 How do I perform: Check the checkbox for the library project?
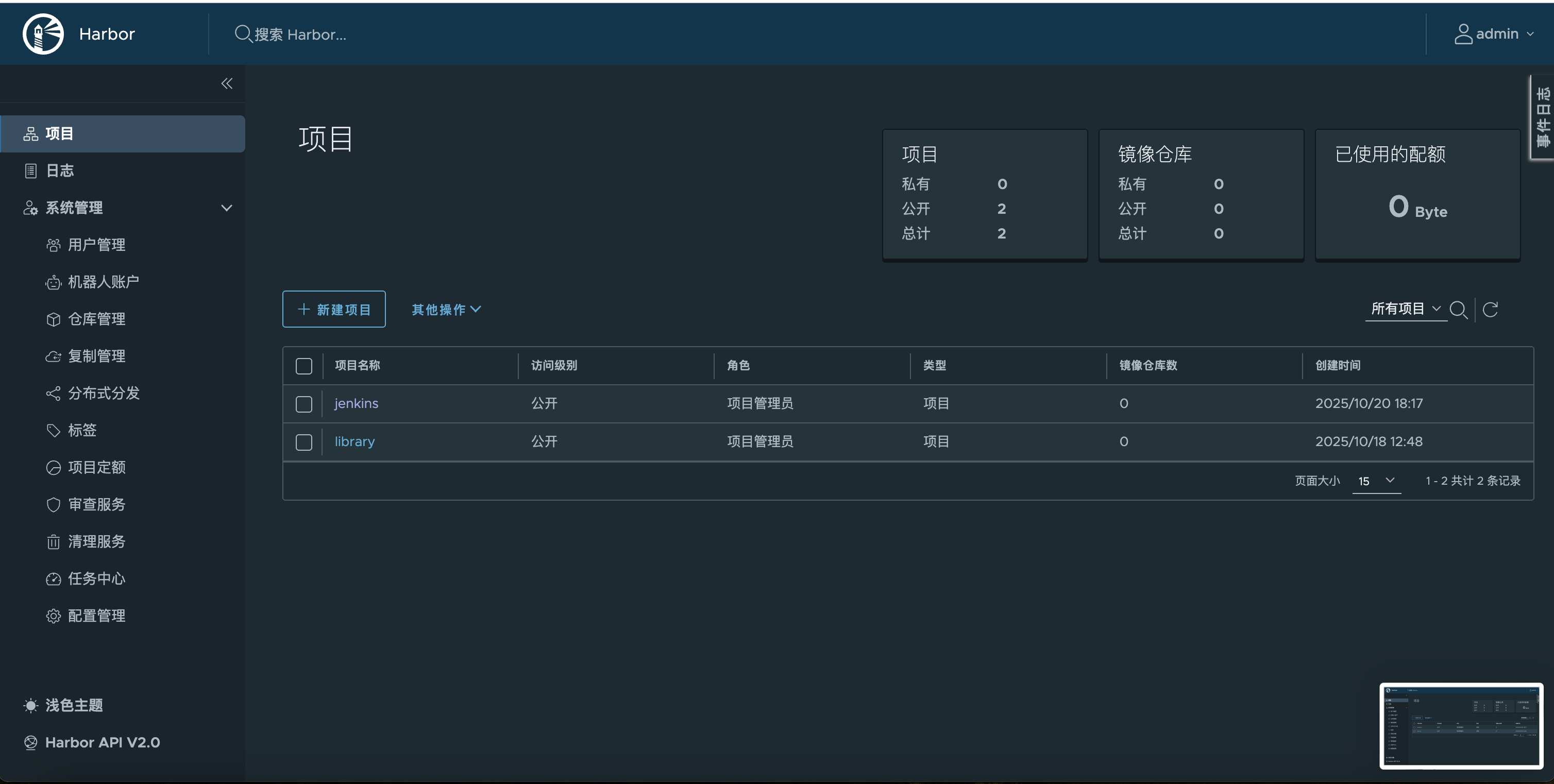303,442
